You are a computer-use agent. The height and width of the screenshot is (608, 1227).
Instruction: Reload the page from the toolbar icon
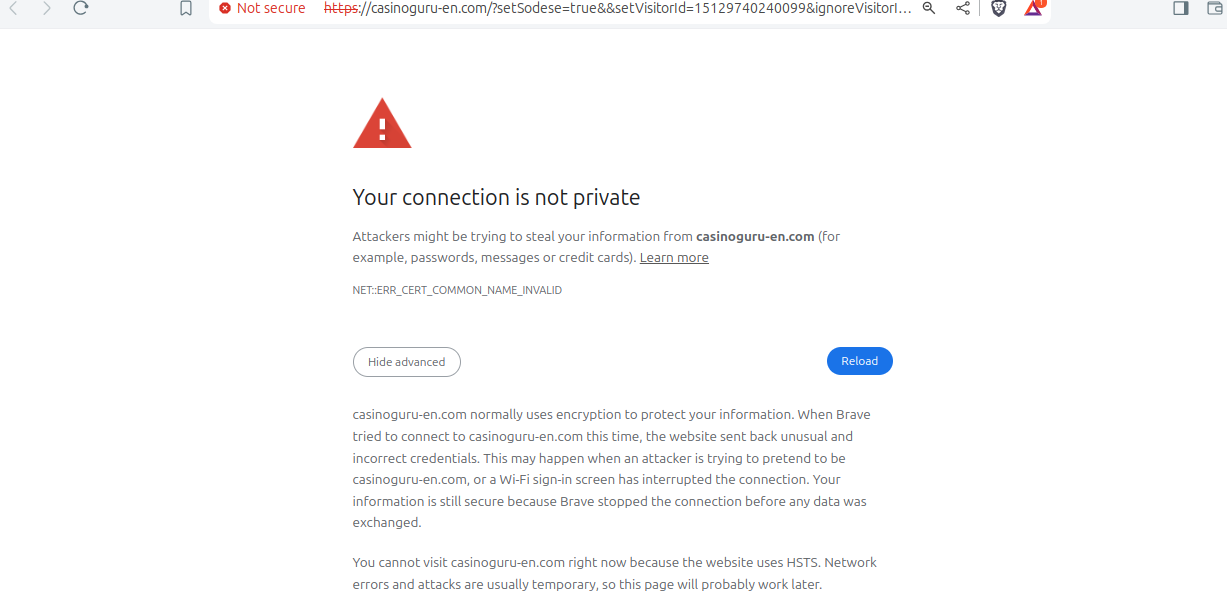[81, 8]
